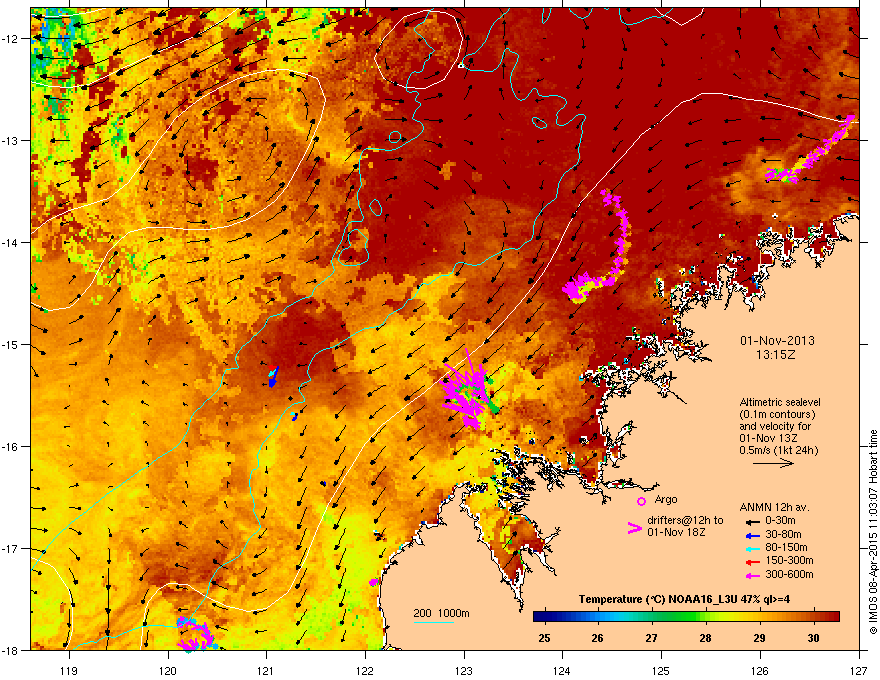Viewport: 880px width, 680px height.
Task: Click the '200 1000m' bathymetry label
Action: (441, 613)
